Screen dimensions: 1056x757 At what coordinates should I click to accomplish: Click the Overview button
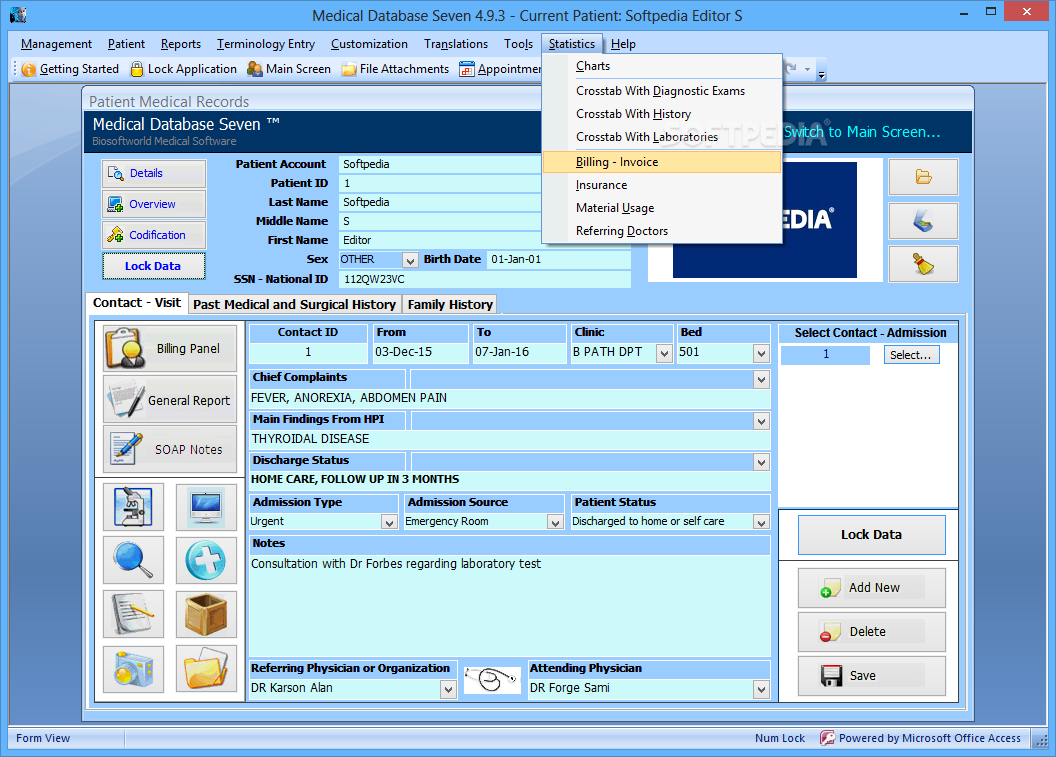tap(154, 204)
